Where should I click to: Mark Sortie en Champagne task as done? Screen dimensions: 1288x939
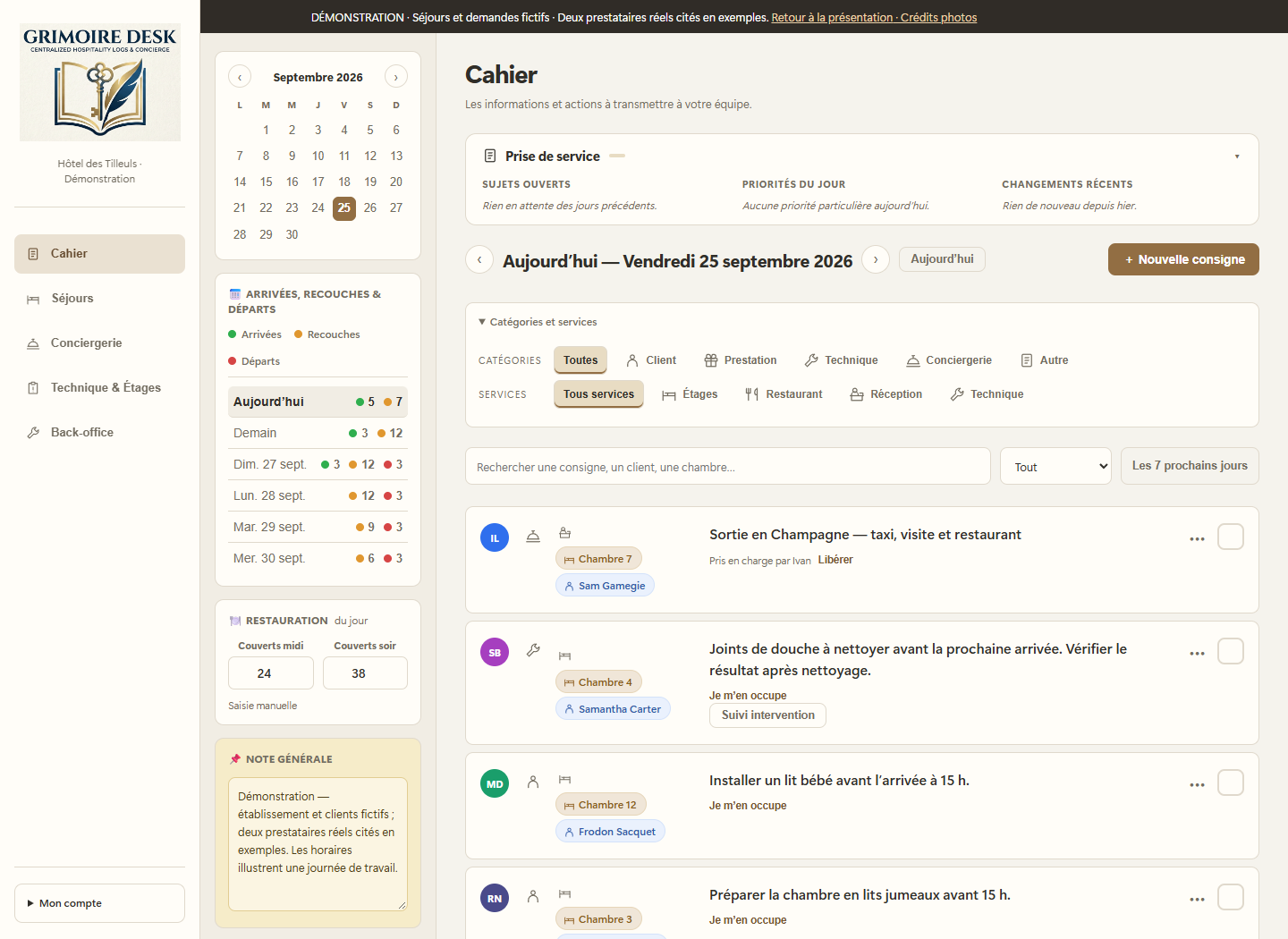tap(1231, 537)
